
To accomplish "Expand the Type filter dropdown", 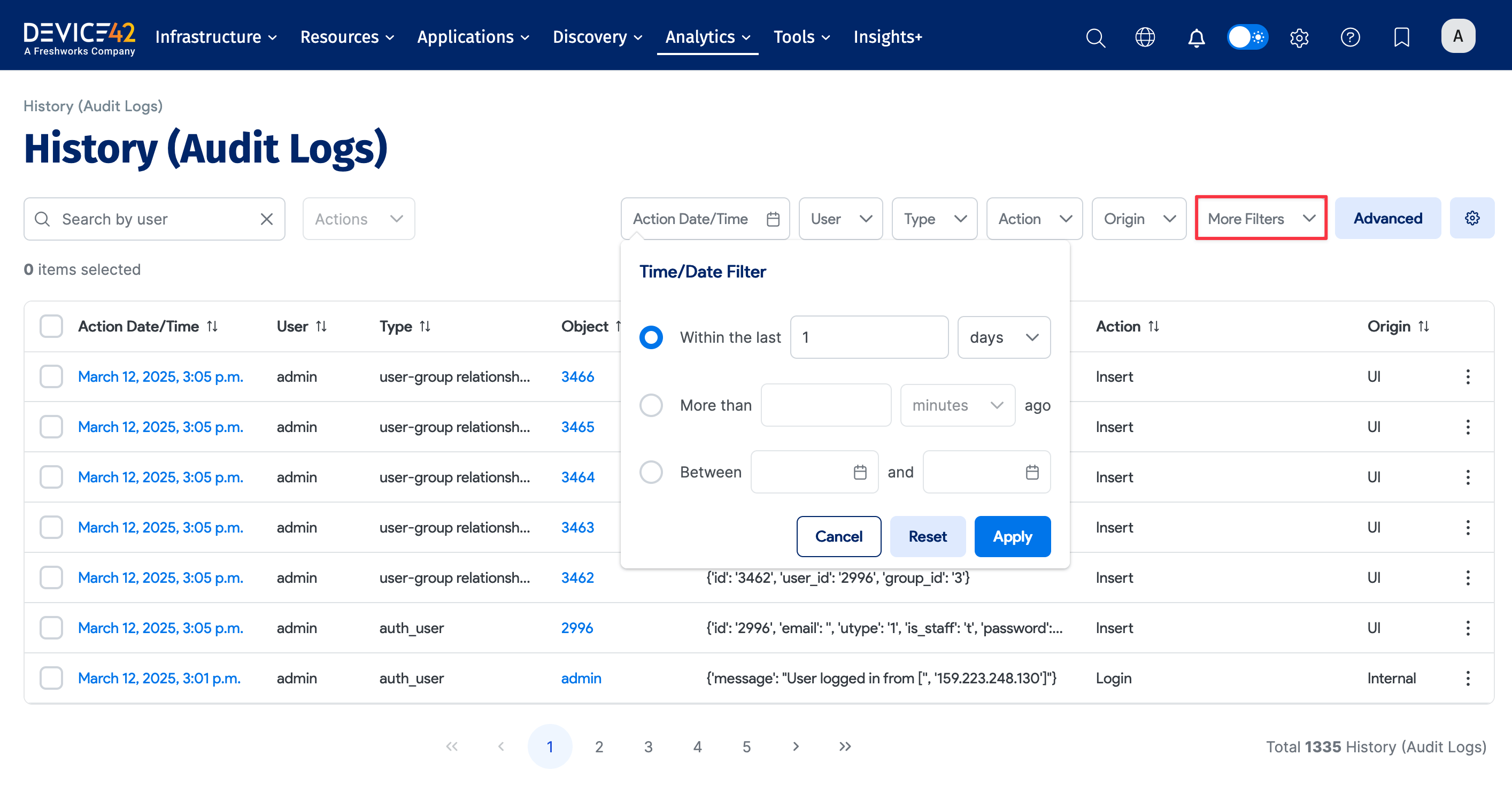I will pos(934,218).
